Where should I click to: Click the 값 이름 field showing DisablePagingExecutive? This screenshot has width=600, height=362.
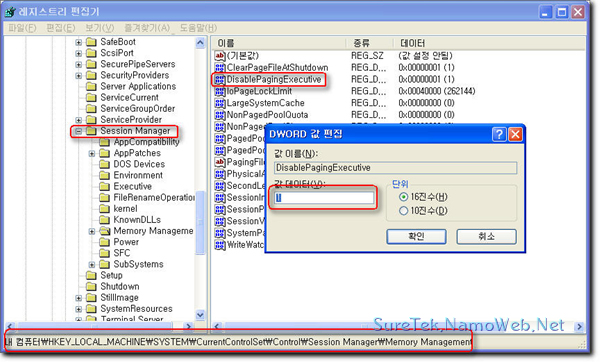click(395, 168)
